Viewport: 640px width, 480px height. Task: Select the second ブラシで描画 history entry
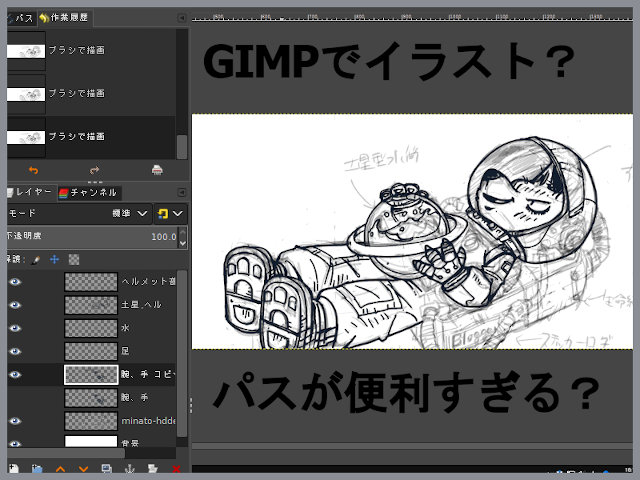tap(91, 94)
